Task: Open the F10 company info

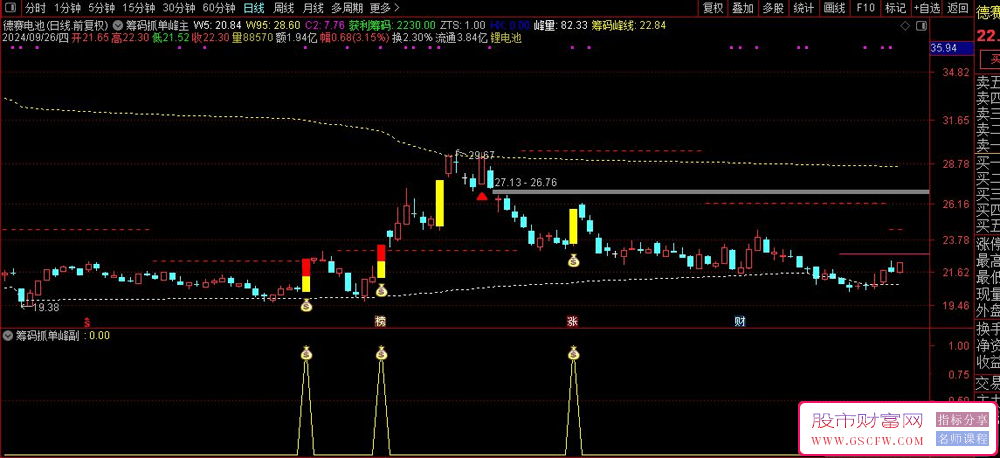Action: pyautogui.click(x=865, y=8)
